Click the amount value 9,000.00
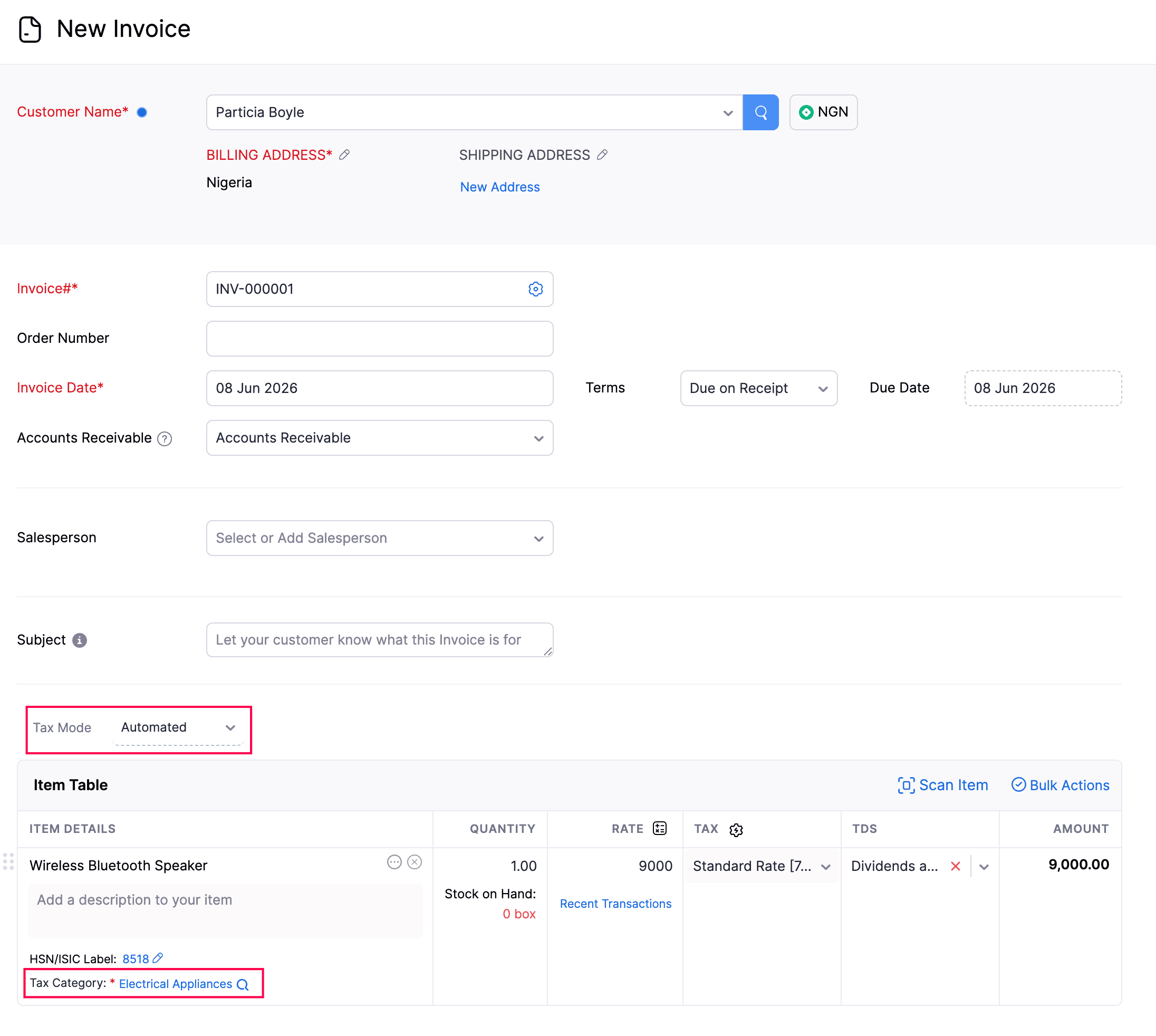1156x1036 pixels. (1078, 865)
